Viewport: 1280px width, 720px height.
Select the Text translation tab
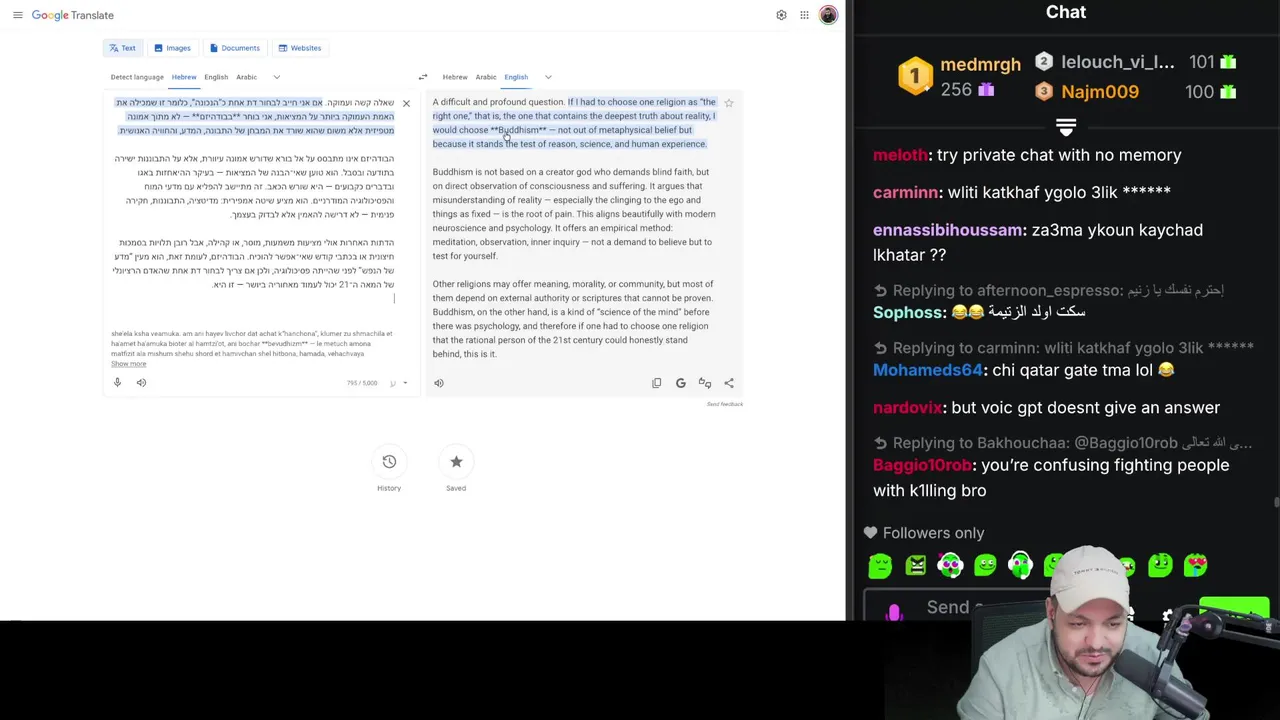tap(123, 48)
